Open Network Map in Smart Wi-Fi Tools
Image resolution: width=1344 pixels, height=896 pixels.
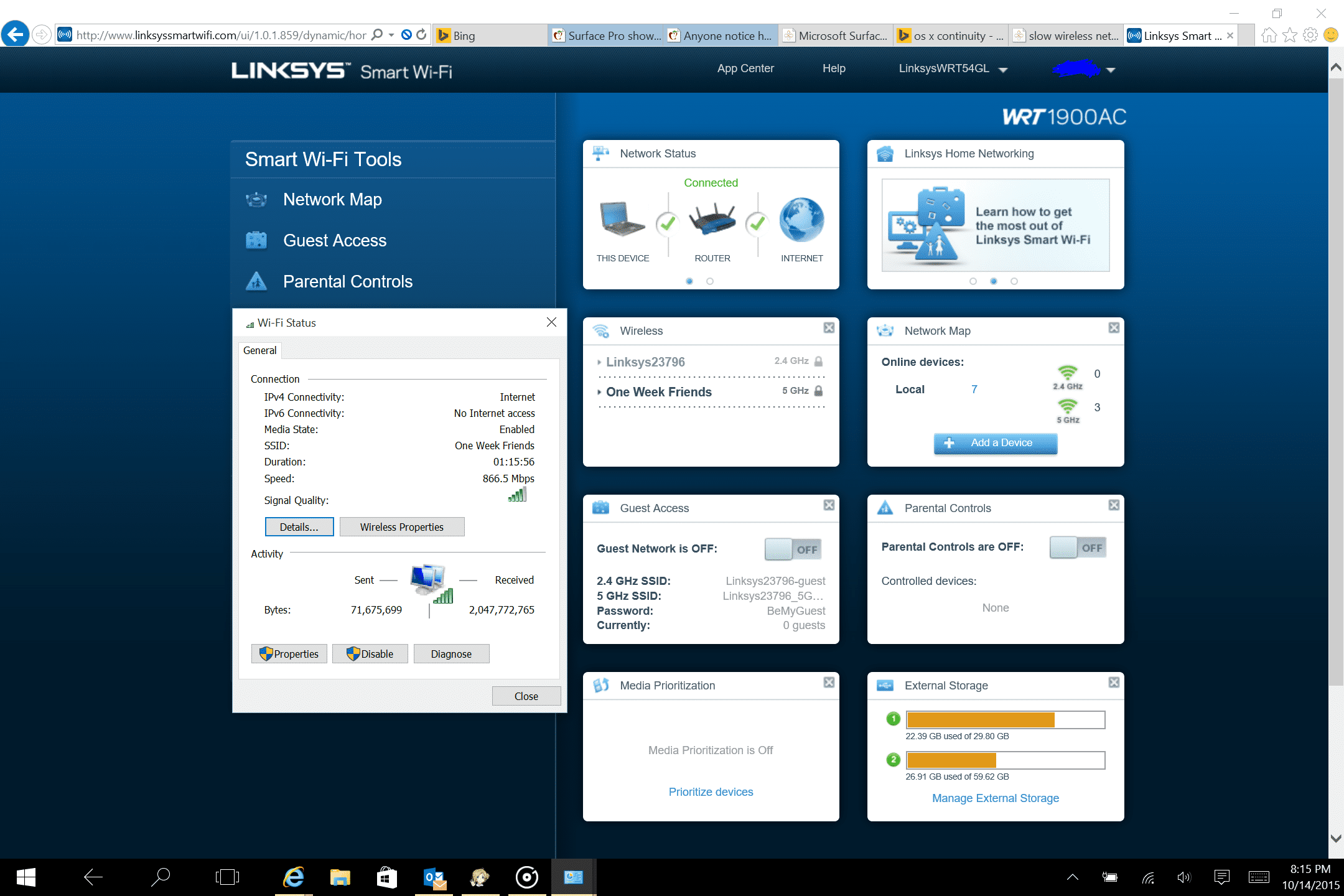click(332, 200)
